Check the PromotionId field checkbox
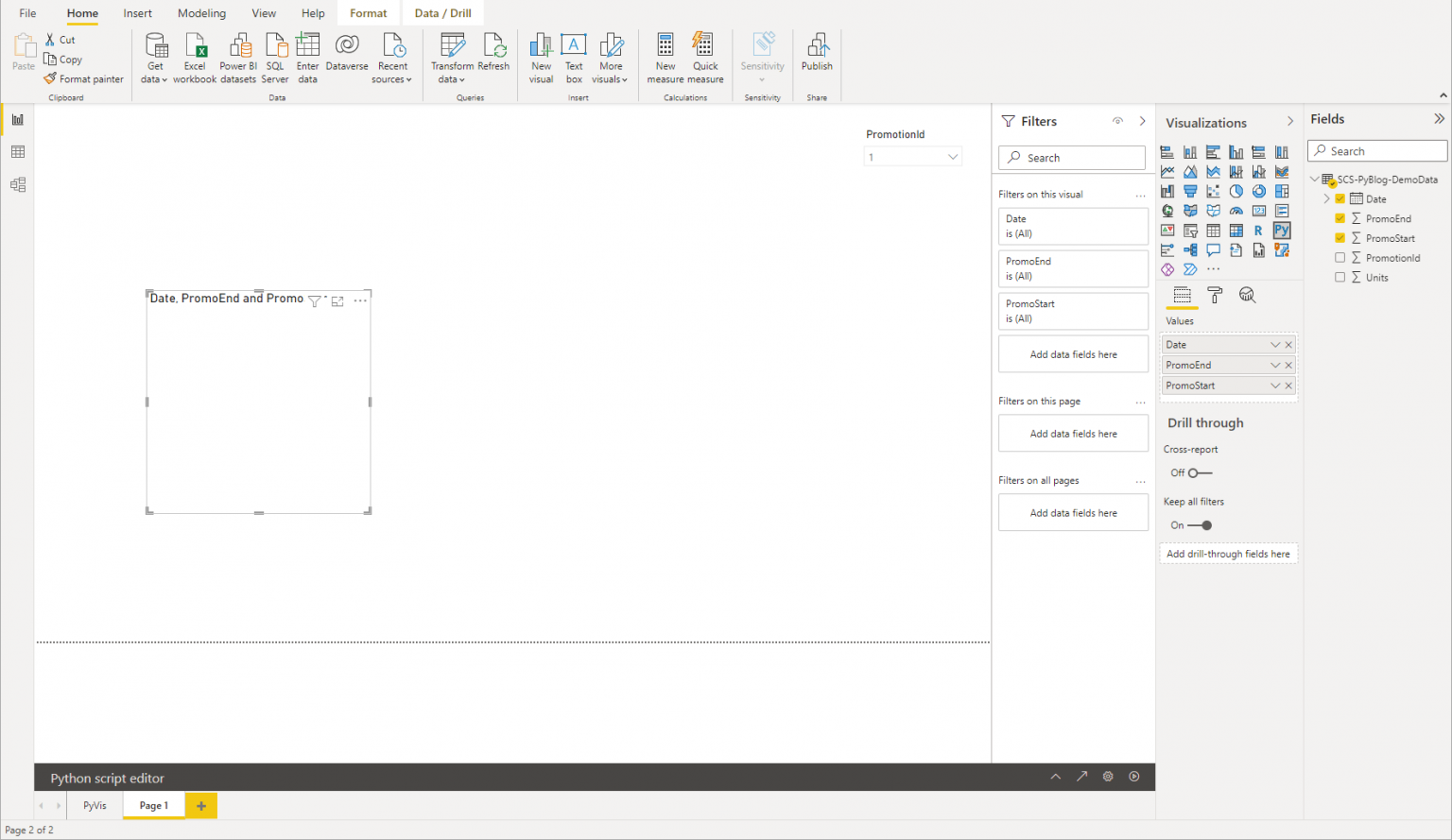This screenshot has width=1452, height=840. [x=1340, y=257]
